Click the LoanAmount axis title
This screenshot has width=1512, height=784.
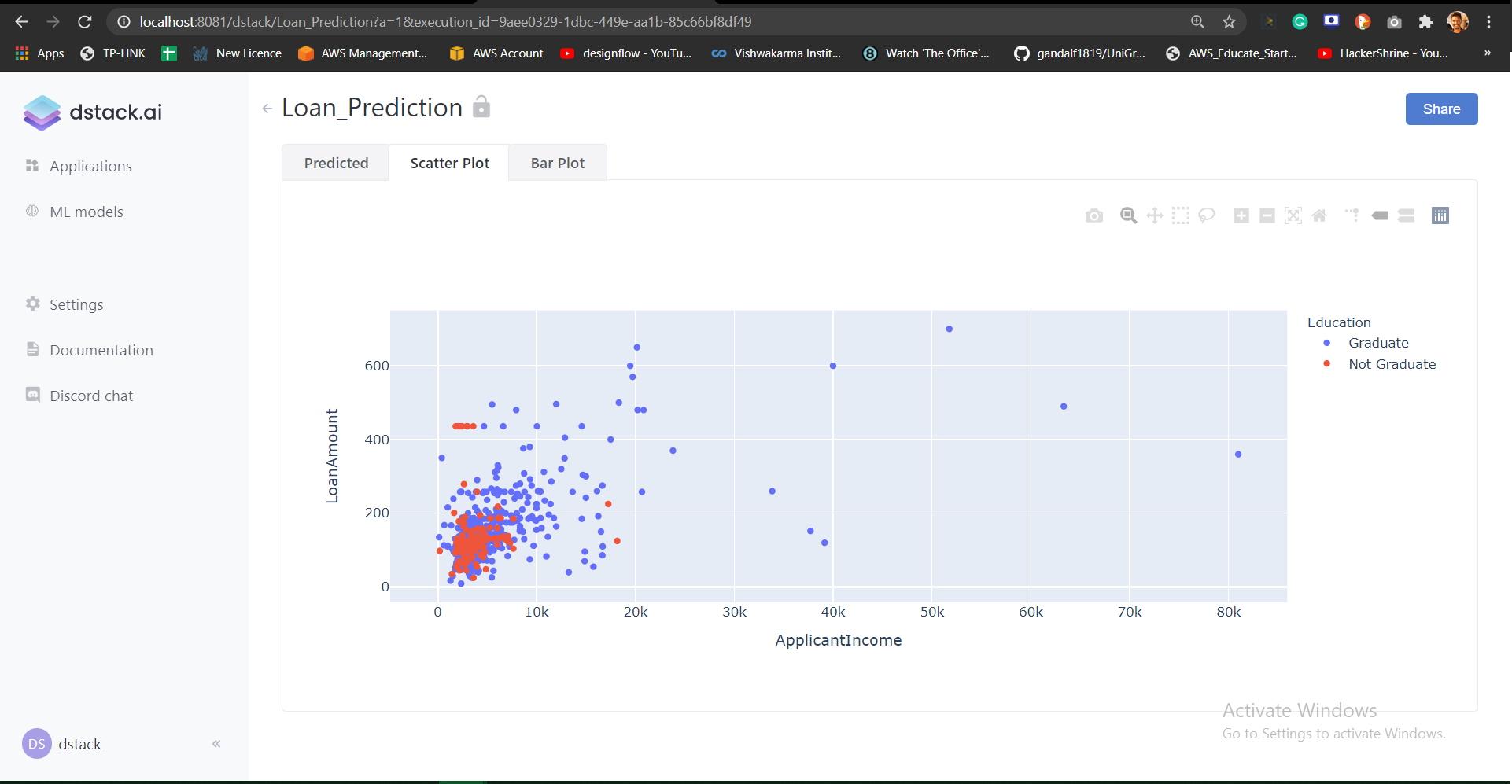point(333,455)
